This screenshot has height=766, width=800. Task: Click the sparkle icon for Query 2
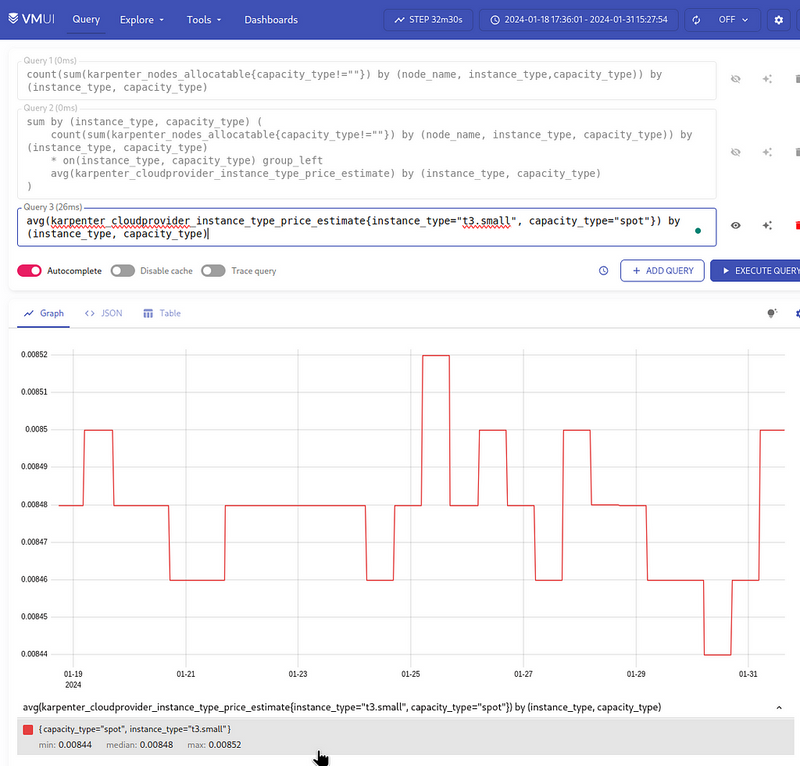pyautogui.click(x=767, y=153)
